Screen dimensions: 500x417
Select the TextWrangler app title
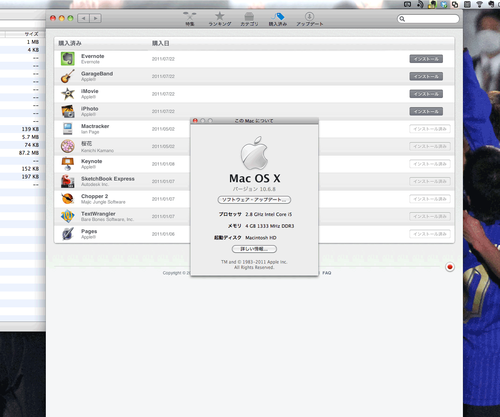98,214
